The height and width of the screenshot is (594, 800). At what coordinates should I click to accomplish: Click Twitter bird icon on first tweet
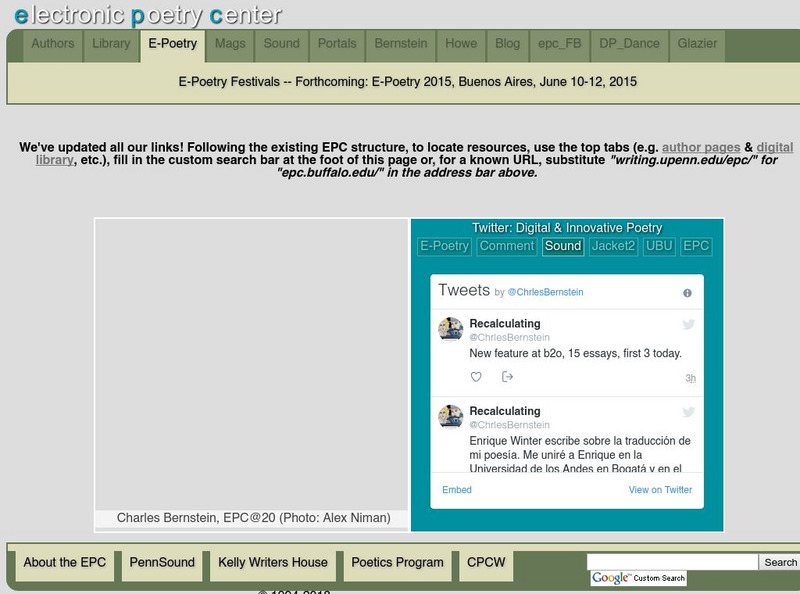click(688, 324)
